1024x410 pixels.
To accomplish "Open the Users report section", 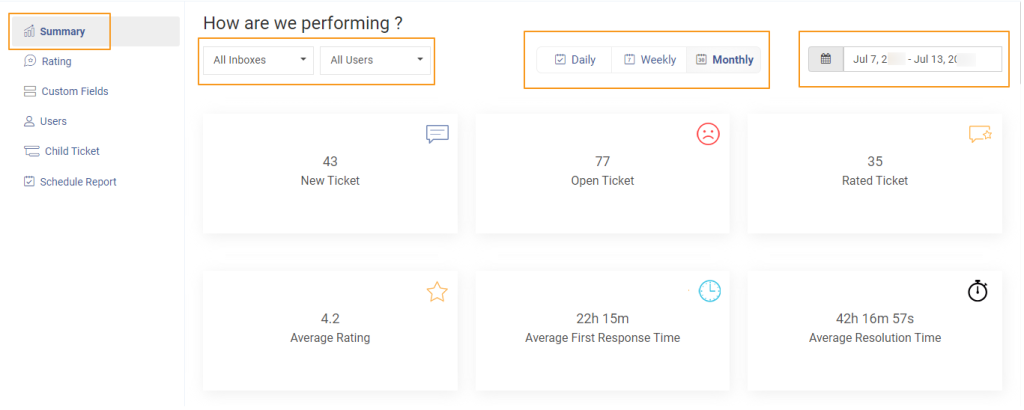I will (53, 121).
